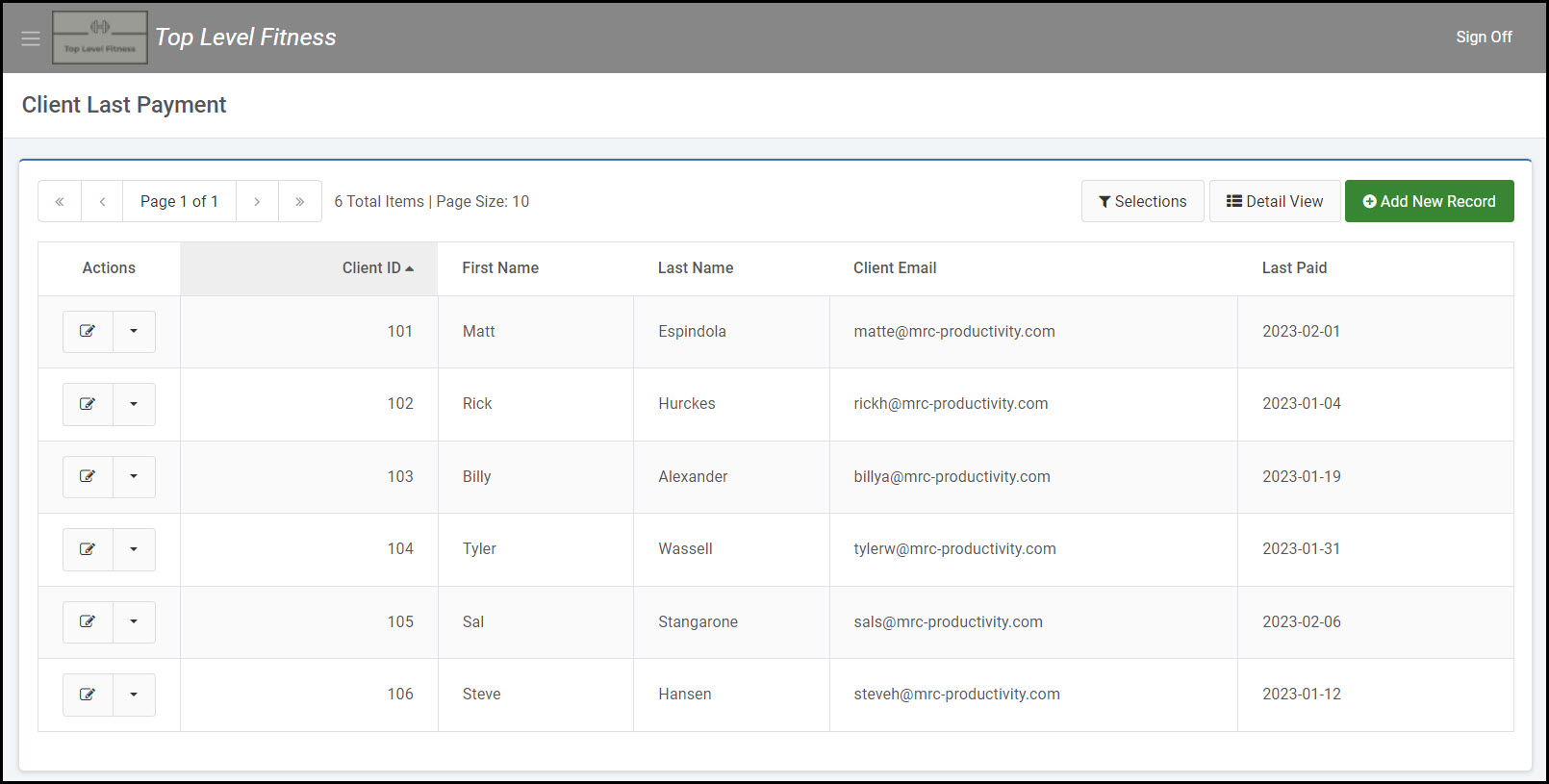Image resolution: width=1549 pixels, height=784 pixels.
Task: Click email matte@mrc-productivity.com
Action: pos(954,331)
